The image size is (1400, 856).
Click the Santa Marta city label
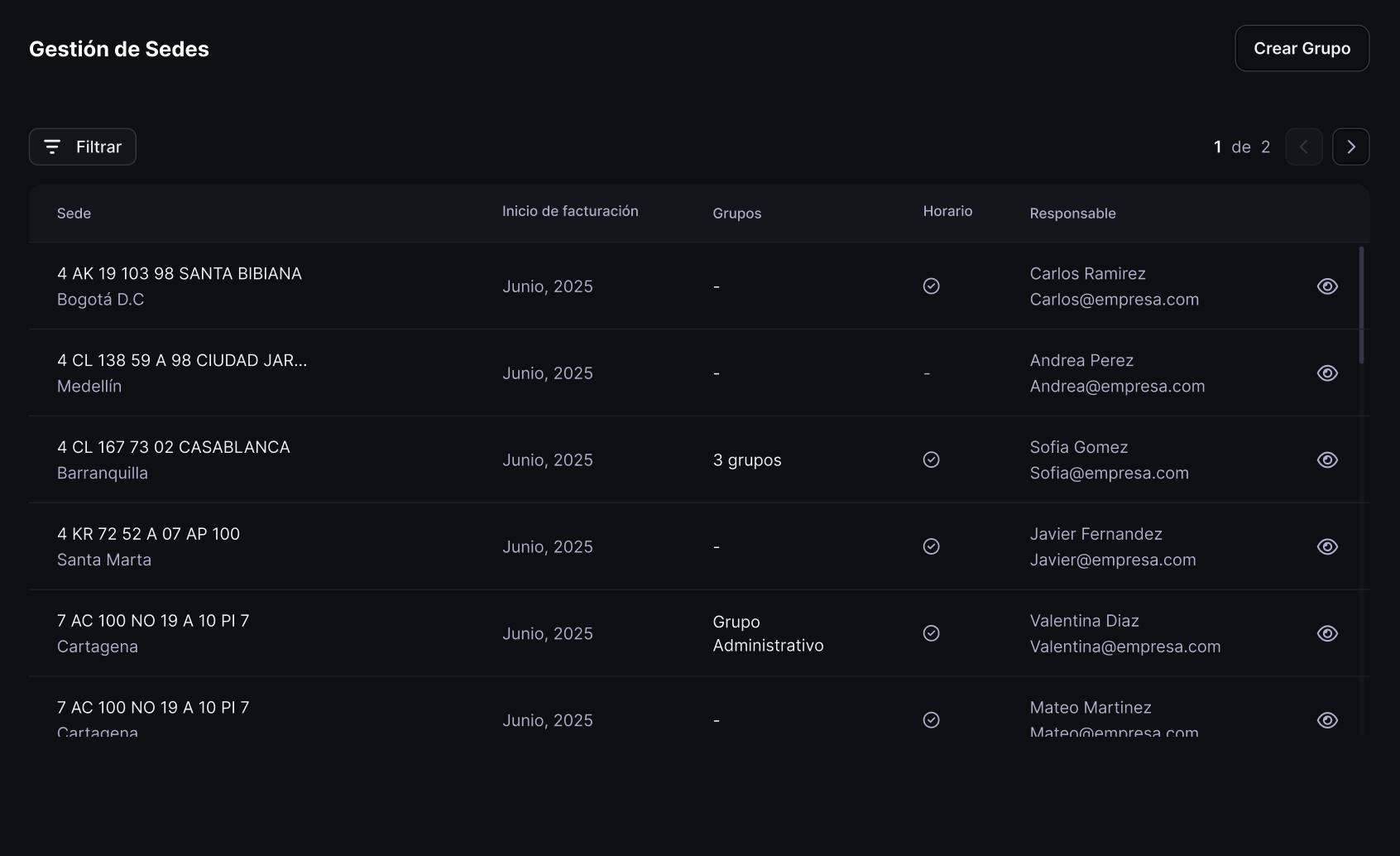[104, 560]
